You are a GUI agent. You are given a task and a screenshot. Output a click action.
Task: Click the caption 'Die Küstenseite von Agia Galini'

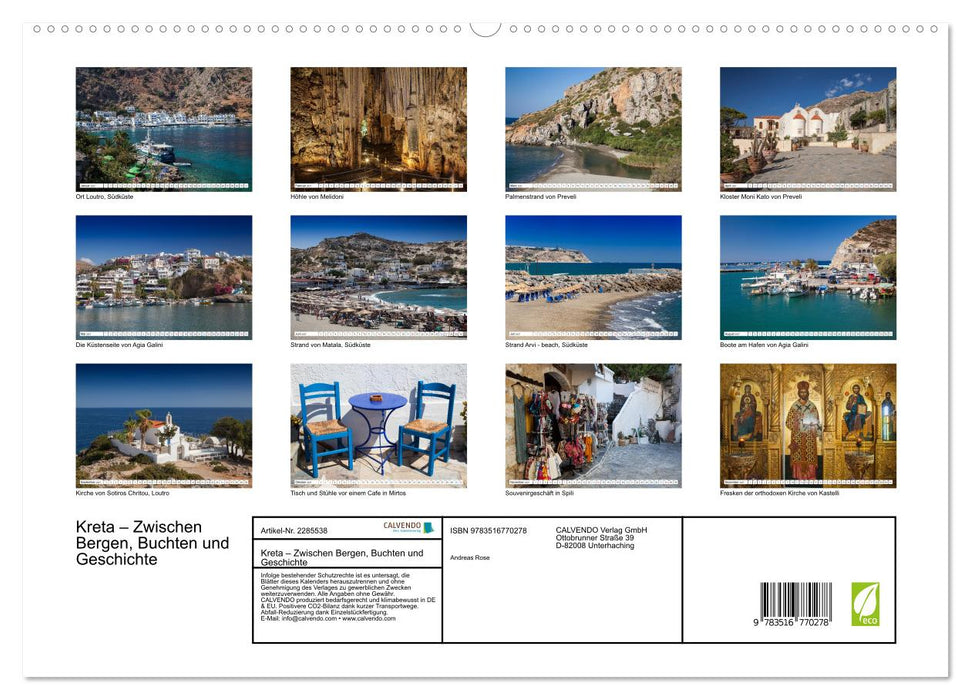(119, 345)
